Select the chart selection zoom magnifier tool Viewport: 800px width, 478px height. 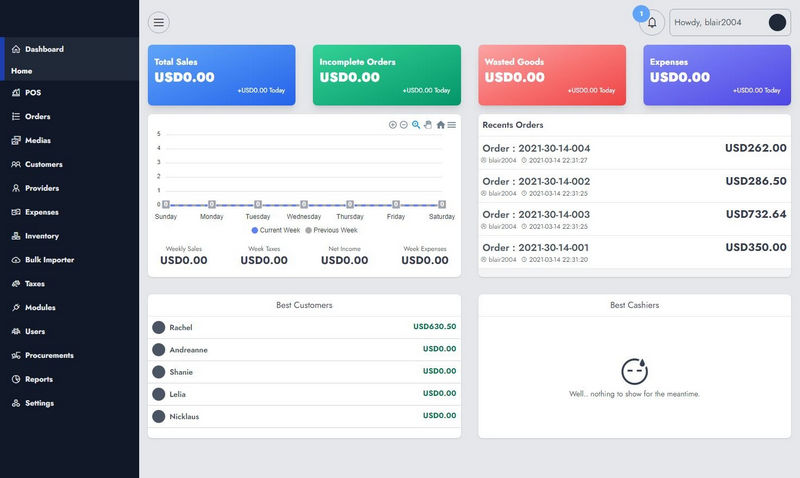416,125
